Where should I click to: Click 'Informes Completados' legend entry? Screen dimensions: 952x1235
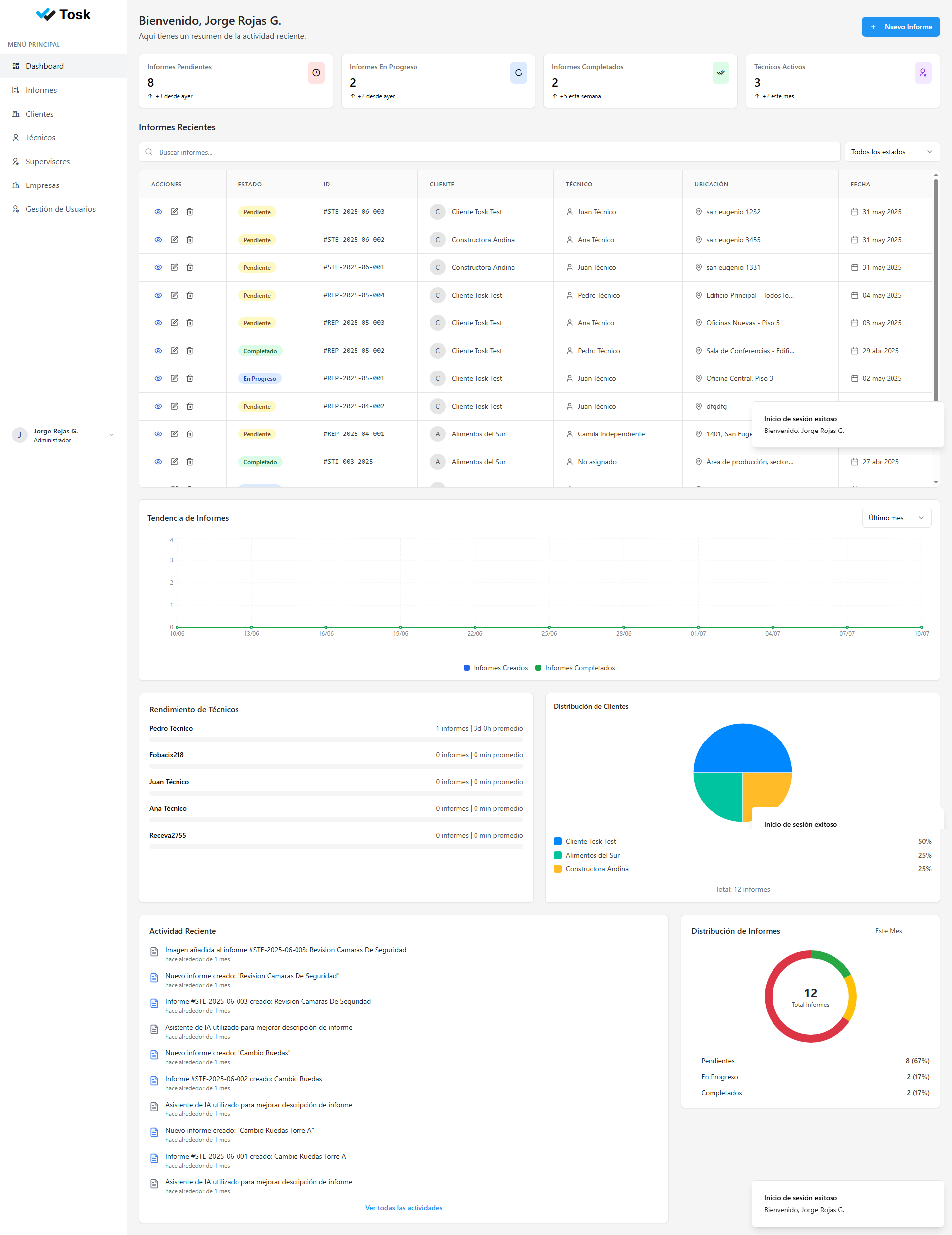pyautogui.click(x=575, y=668)
